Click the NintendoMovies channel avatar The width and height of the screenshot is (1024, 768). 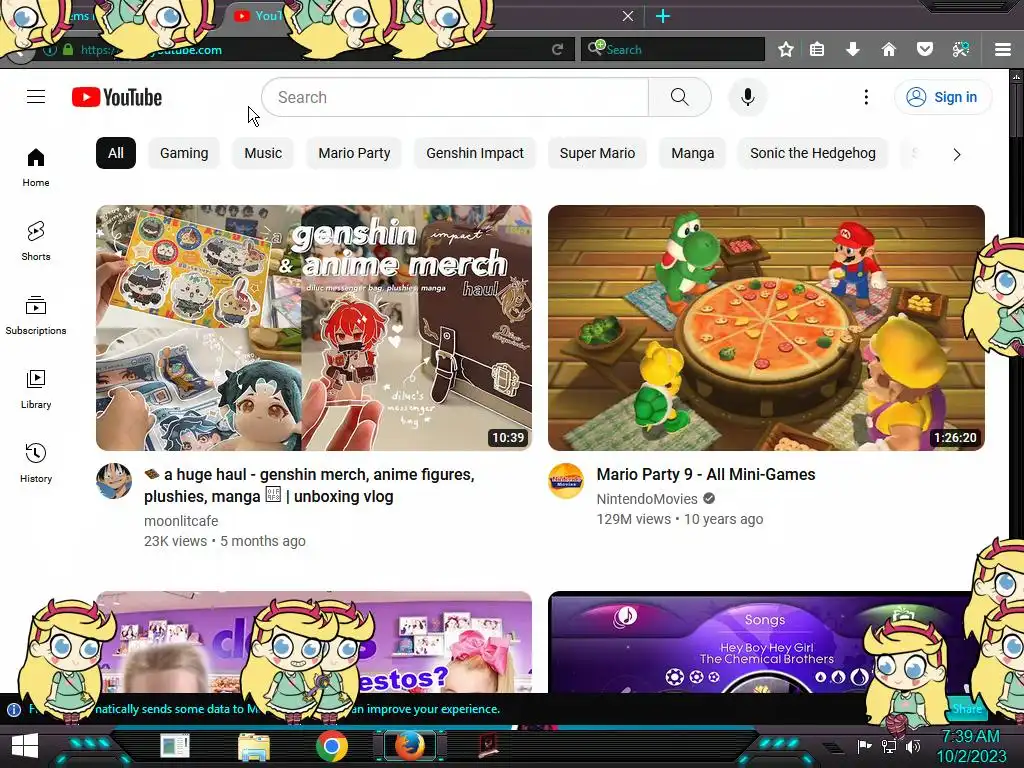coord(566,481)
